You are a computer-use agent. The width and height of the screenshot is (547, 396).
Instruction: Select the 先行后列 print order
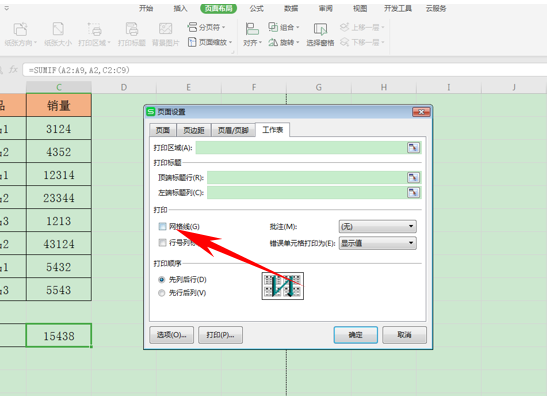pos(162,293)
